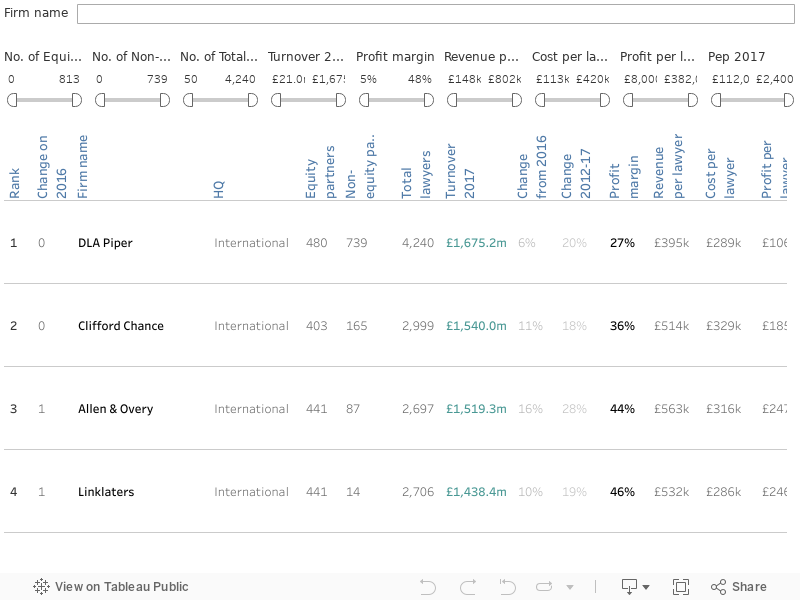Click Allen & Overy turnover value
Screen dimensions: 800x600
[x=476, y=409]
